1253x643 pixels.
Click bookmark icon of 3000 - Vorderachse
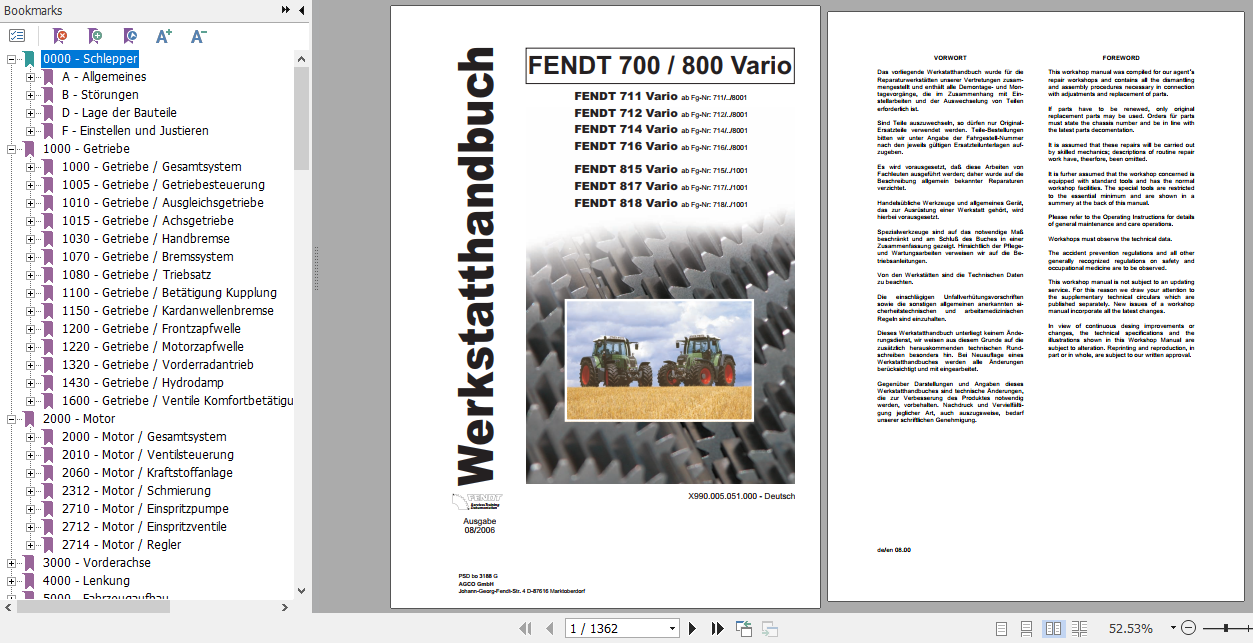coord(30,563)
